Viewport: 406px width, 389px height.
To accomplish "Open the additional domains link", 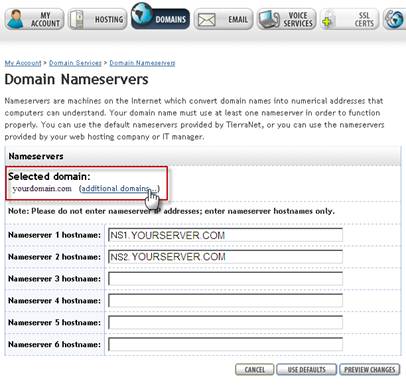I will coord(119,188).
